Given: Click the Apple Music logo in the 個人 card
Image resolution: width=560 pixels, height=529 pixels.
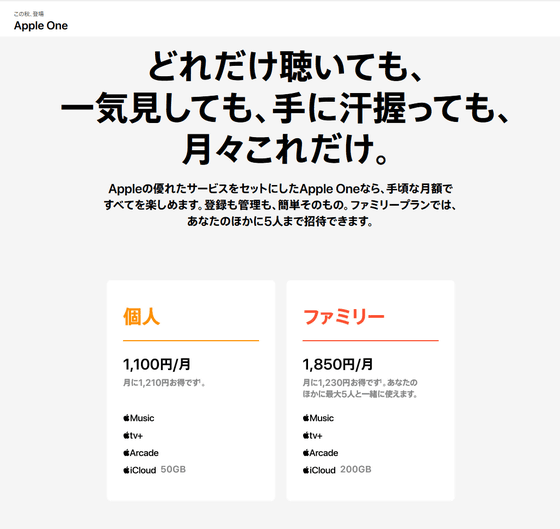Looking at the screenshot, I should click(x=139, y=418).
